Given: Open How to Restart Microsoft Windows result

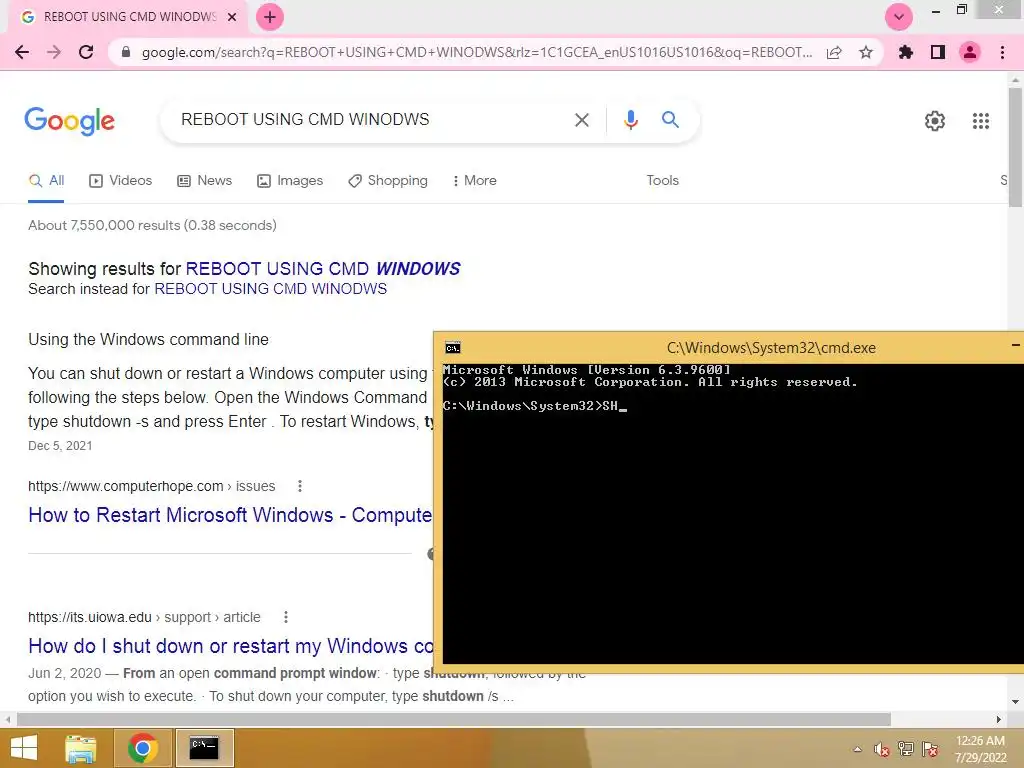Looking at the screenshot, I should pos(230,515).
